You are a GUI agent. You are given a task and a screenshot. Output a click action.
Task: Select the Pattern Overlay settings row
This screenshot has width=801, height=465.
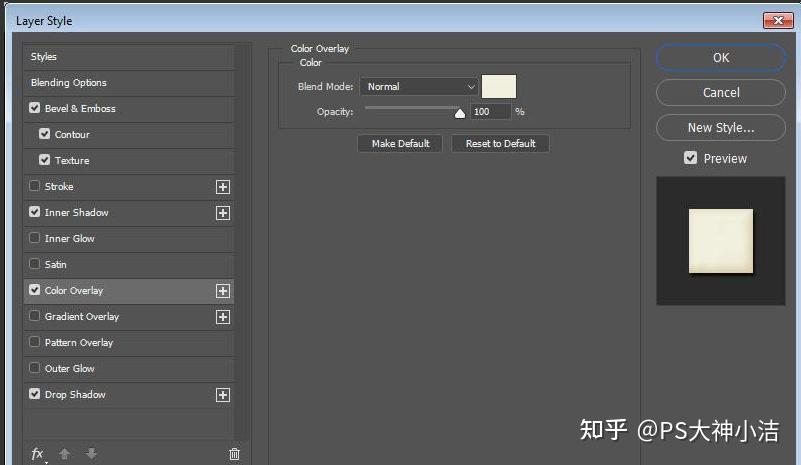click(129, 343)
